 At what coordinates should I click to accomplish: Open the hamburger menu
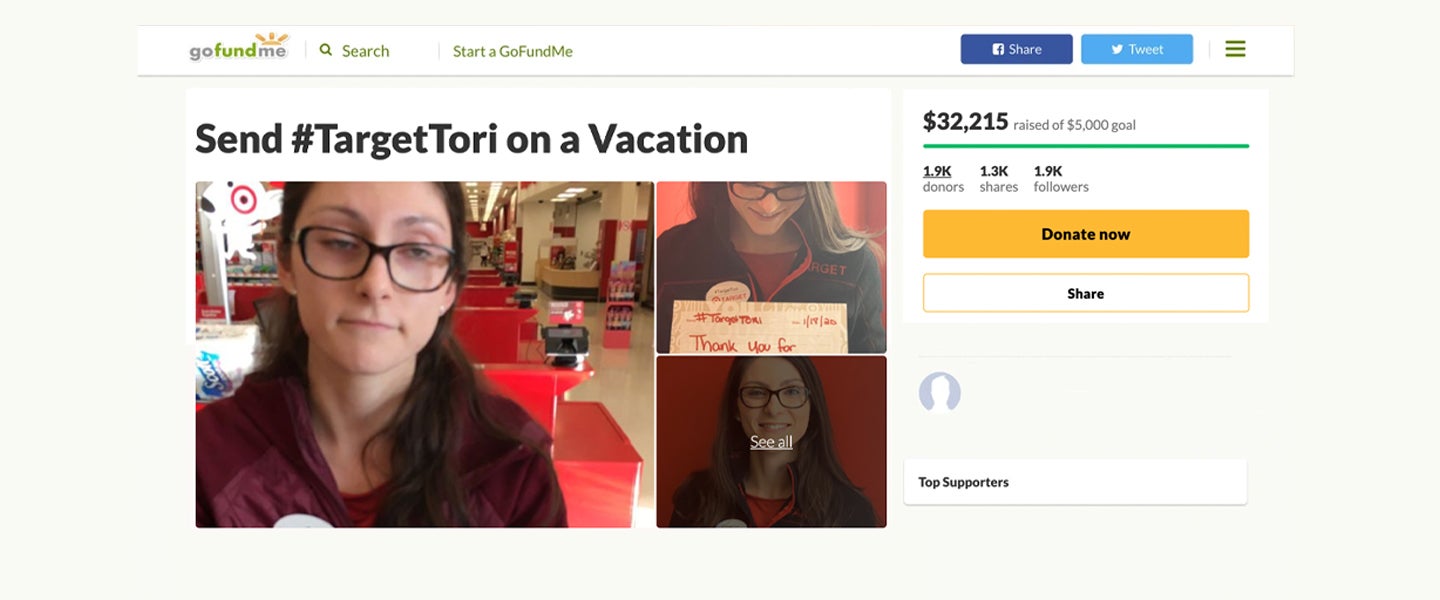tap(1235, 49)
